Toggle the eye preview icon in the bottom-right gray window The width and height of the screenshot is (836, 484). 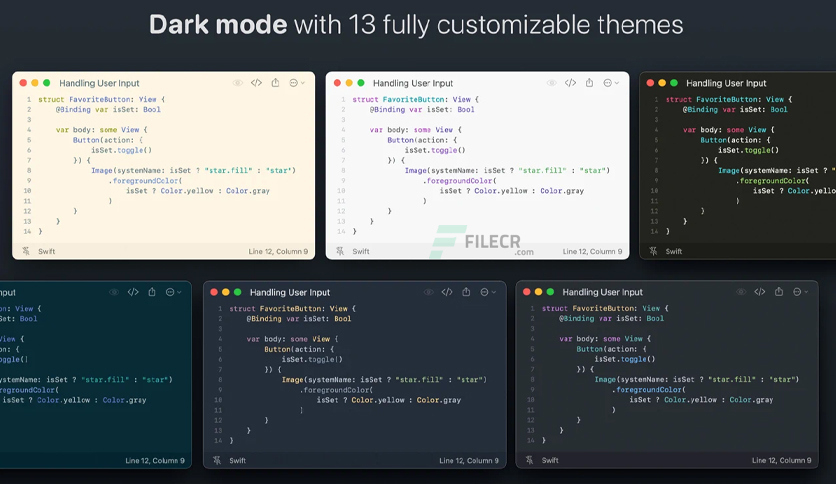tap(741, 292)
